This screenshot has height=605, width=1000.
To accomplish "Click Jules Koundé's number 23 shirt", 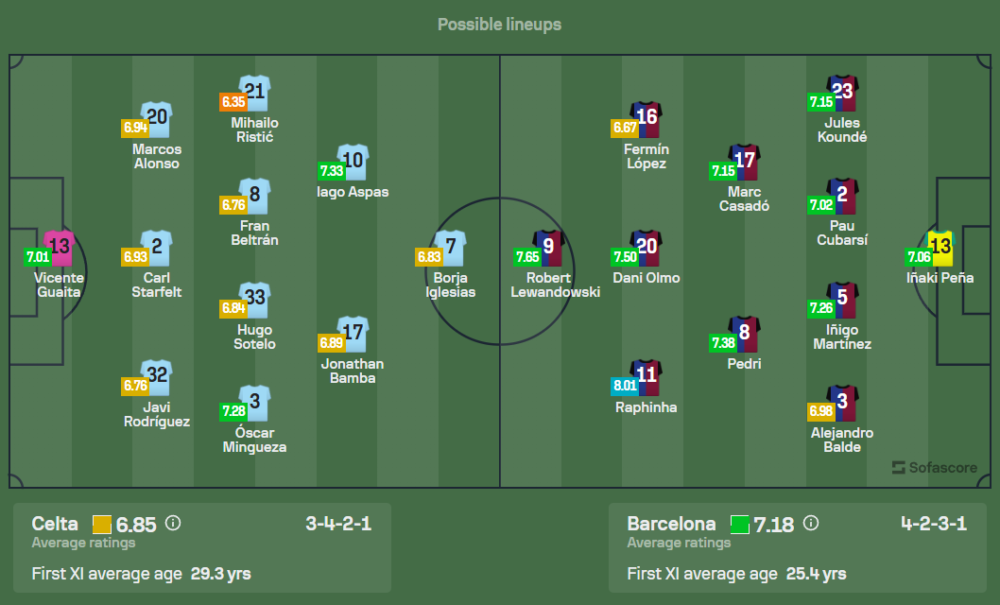I will click(x=842, y=91).
